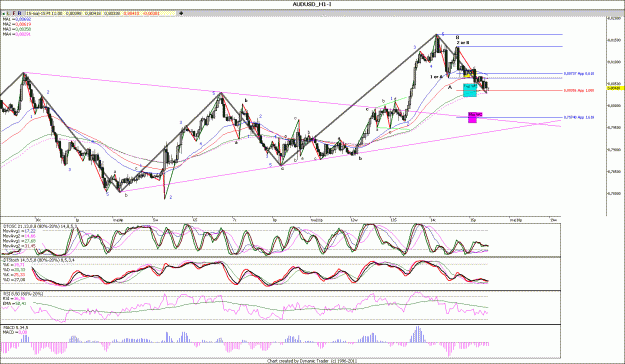
Task: Click the black diamond marker in header bar
Action: pyautogui.click(x=181, y=13)
